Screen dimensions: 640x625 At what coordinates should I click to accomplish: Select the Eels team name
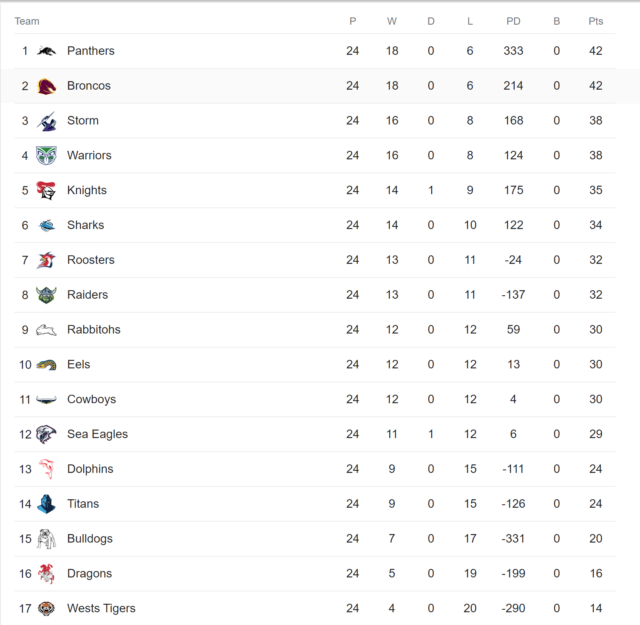(78, 364)
